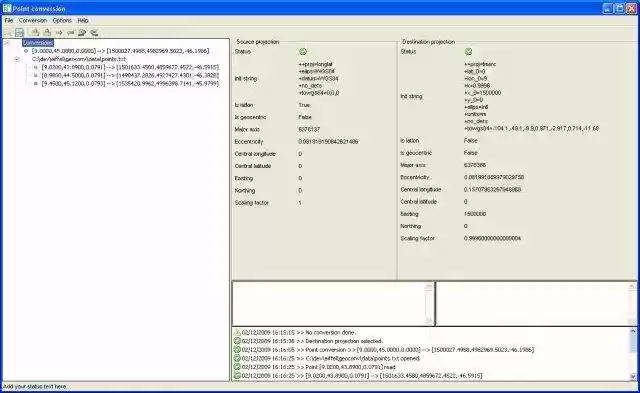The width and height of the screenshot is (640, 393).
Task: Click green icon beside 'points.txt opened' log entry
Action: (x=237, y=358)
